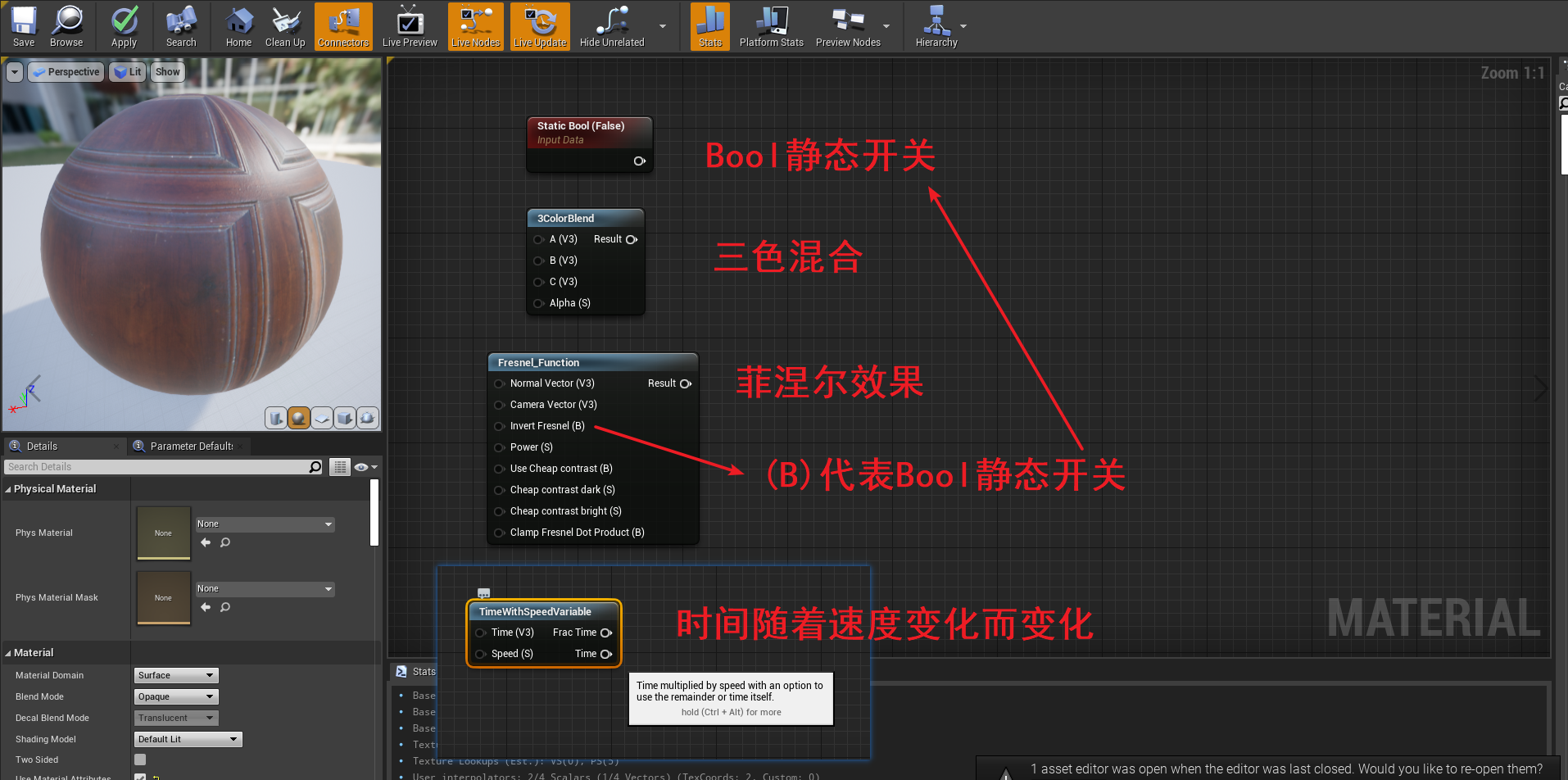Expand the Hide Unrelated options arrow

662,25
